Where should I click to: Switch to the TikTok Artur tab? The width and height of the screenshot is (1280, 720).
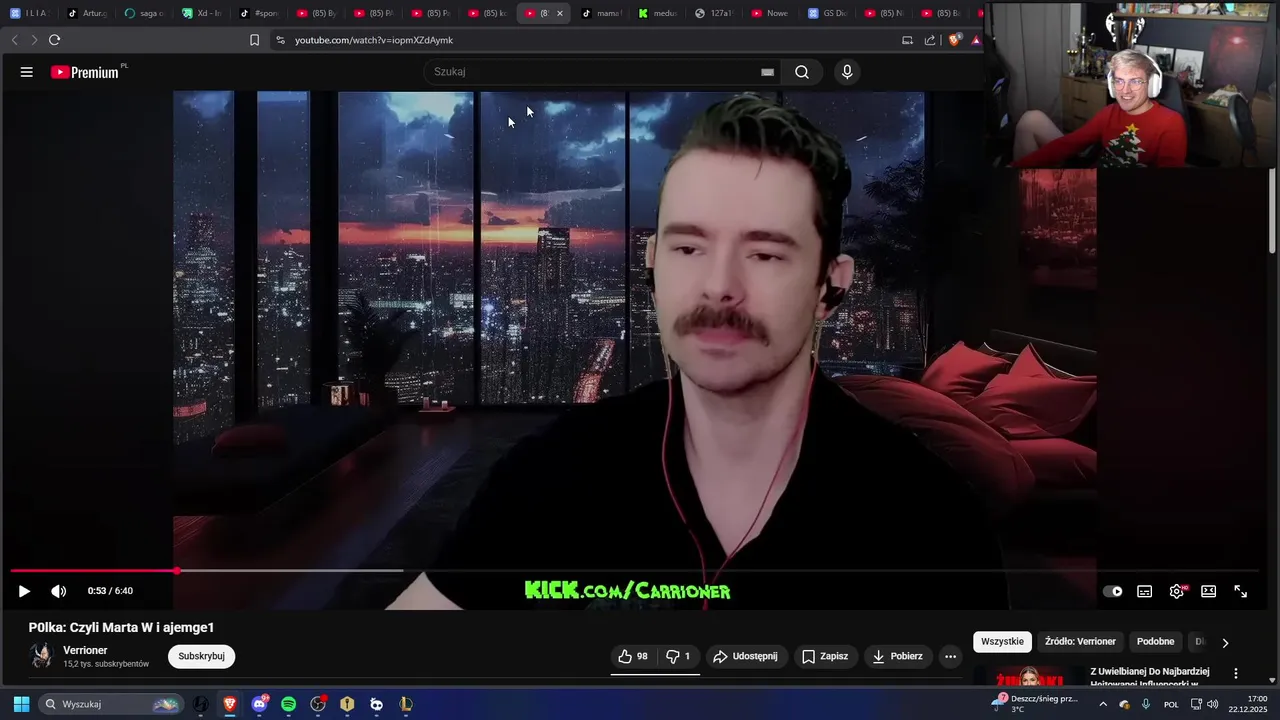click(x=88, y=13)
